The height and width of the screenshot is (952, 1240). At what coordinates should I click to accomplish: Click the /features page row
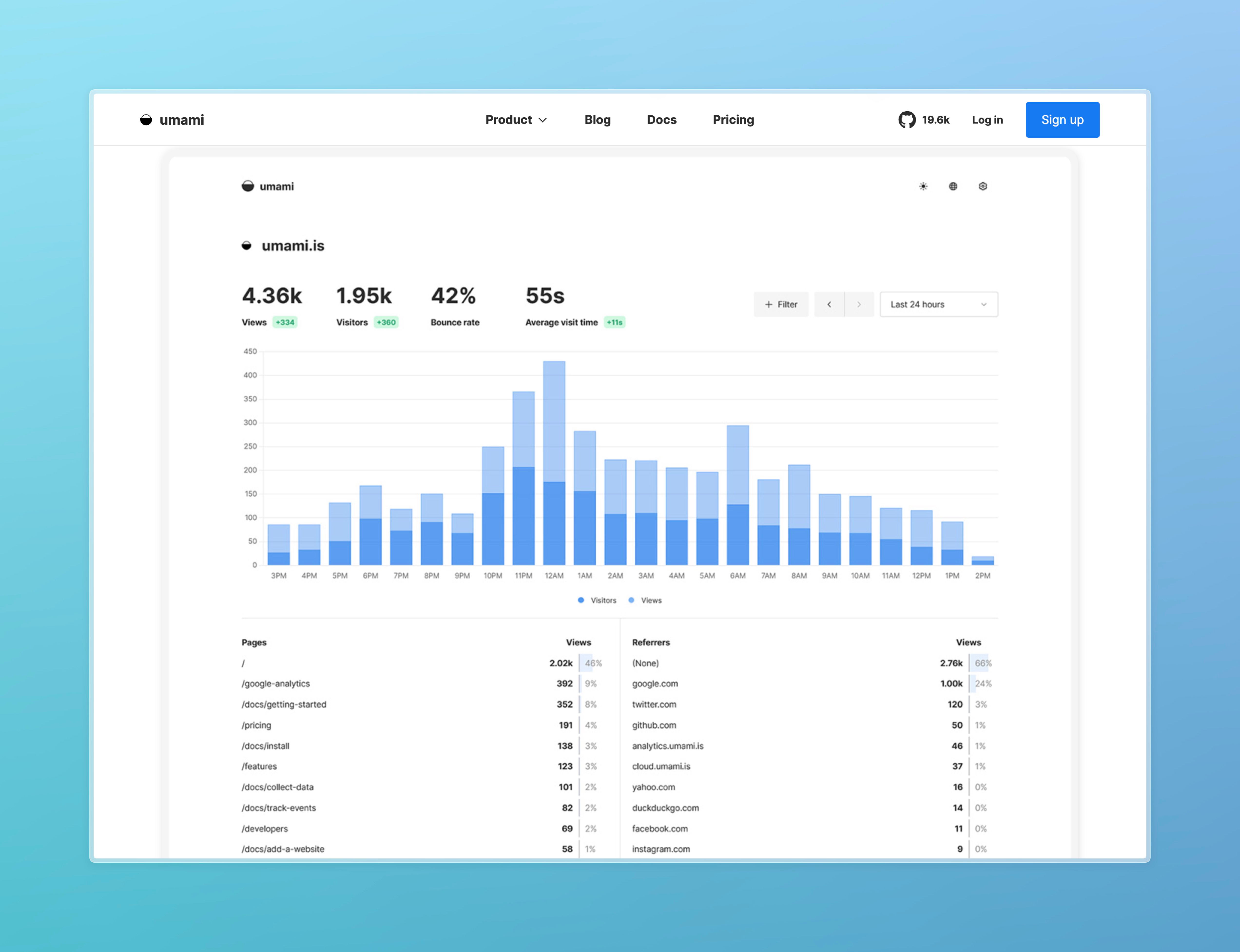point(422,766)
